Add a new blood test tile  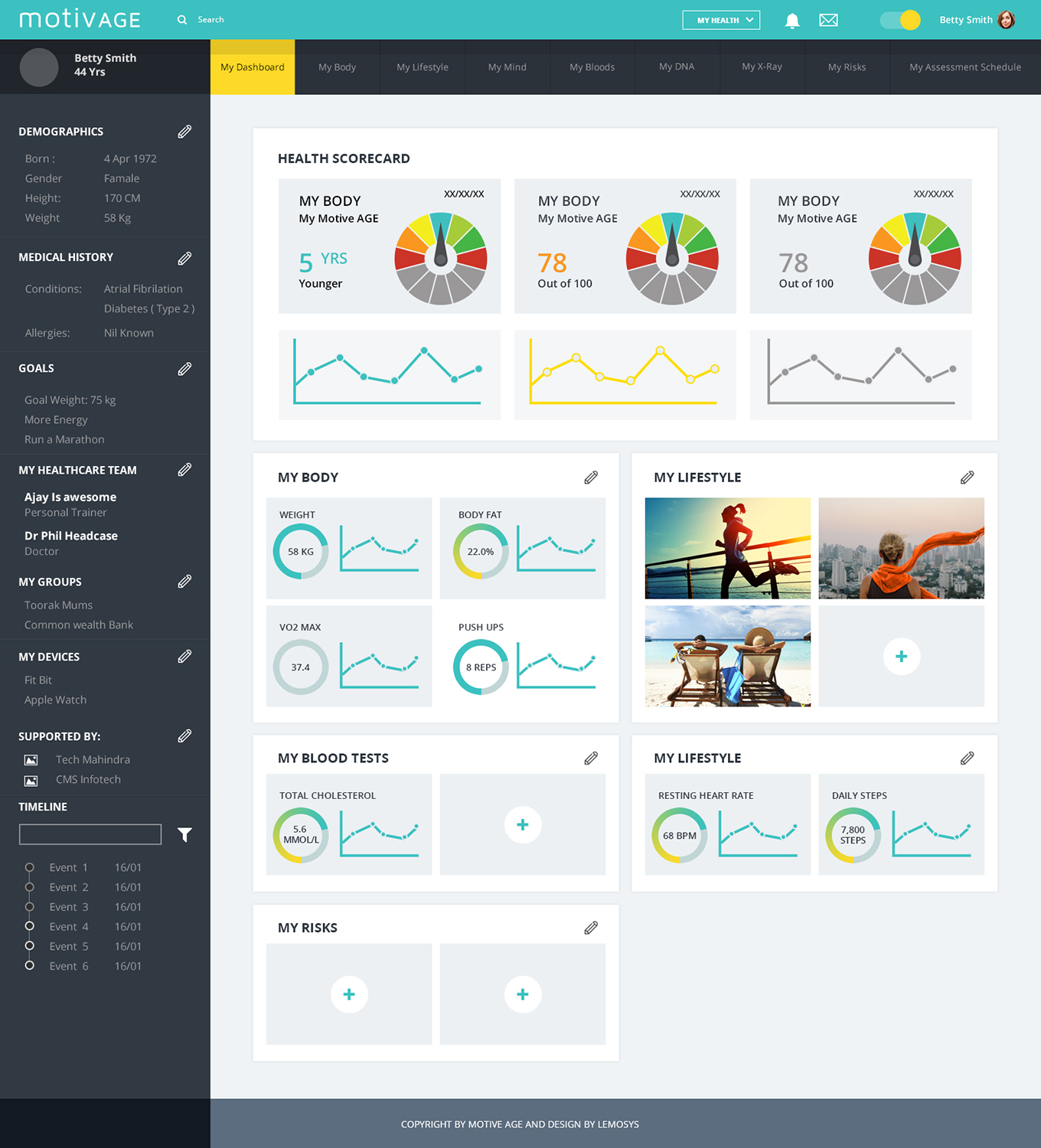point(523,824)
